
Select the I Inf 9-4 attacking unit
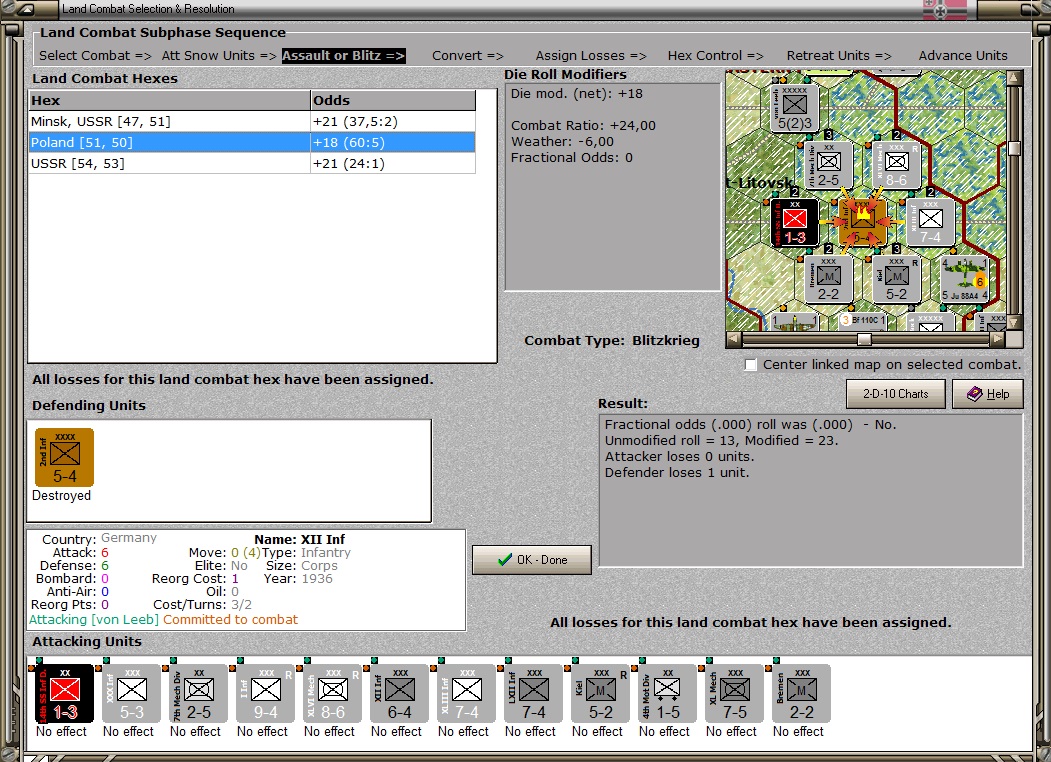(x=265, y=693)
